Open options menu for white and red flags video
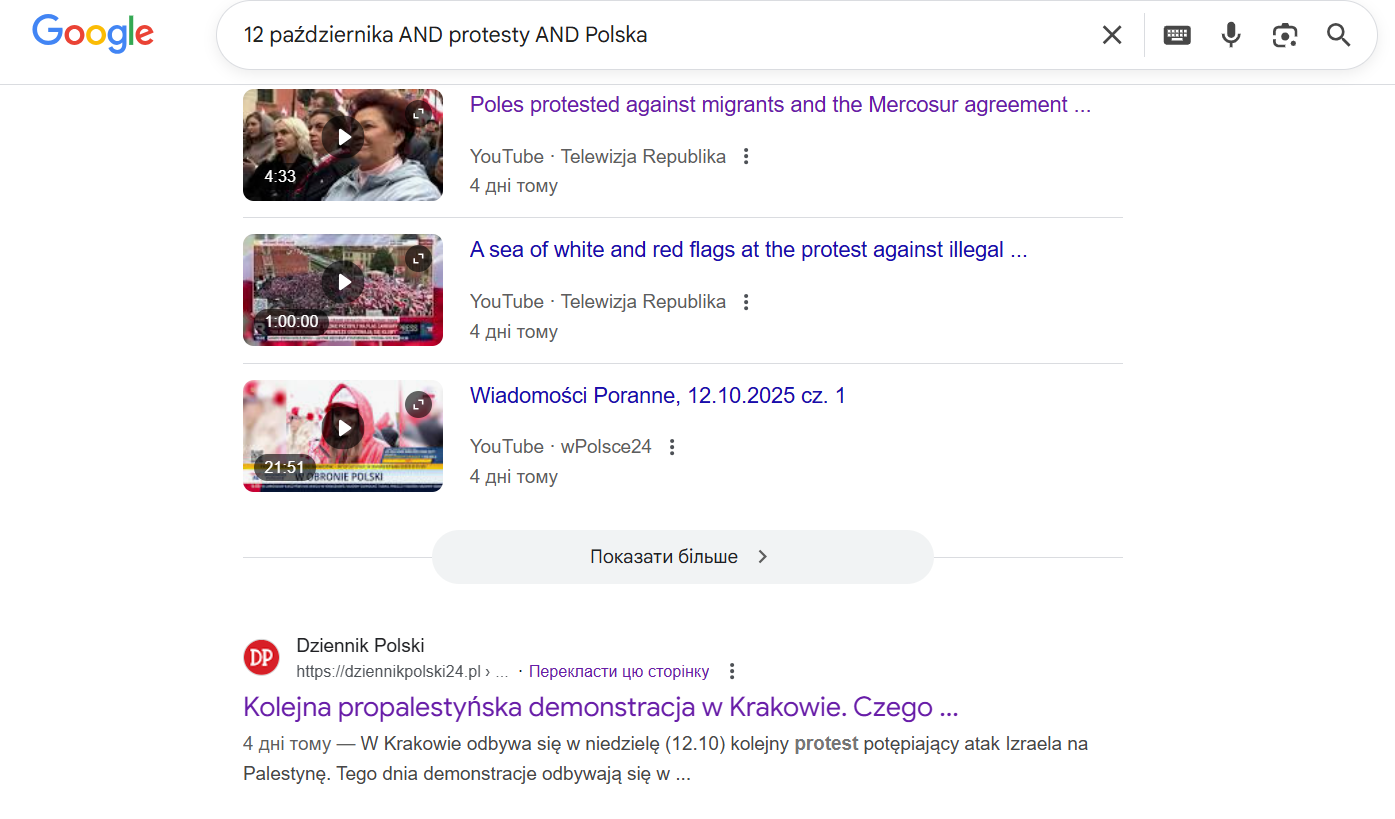The width and height of the screenshot is (1395, 819). point(745,302)
